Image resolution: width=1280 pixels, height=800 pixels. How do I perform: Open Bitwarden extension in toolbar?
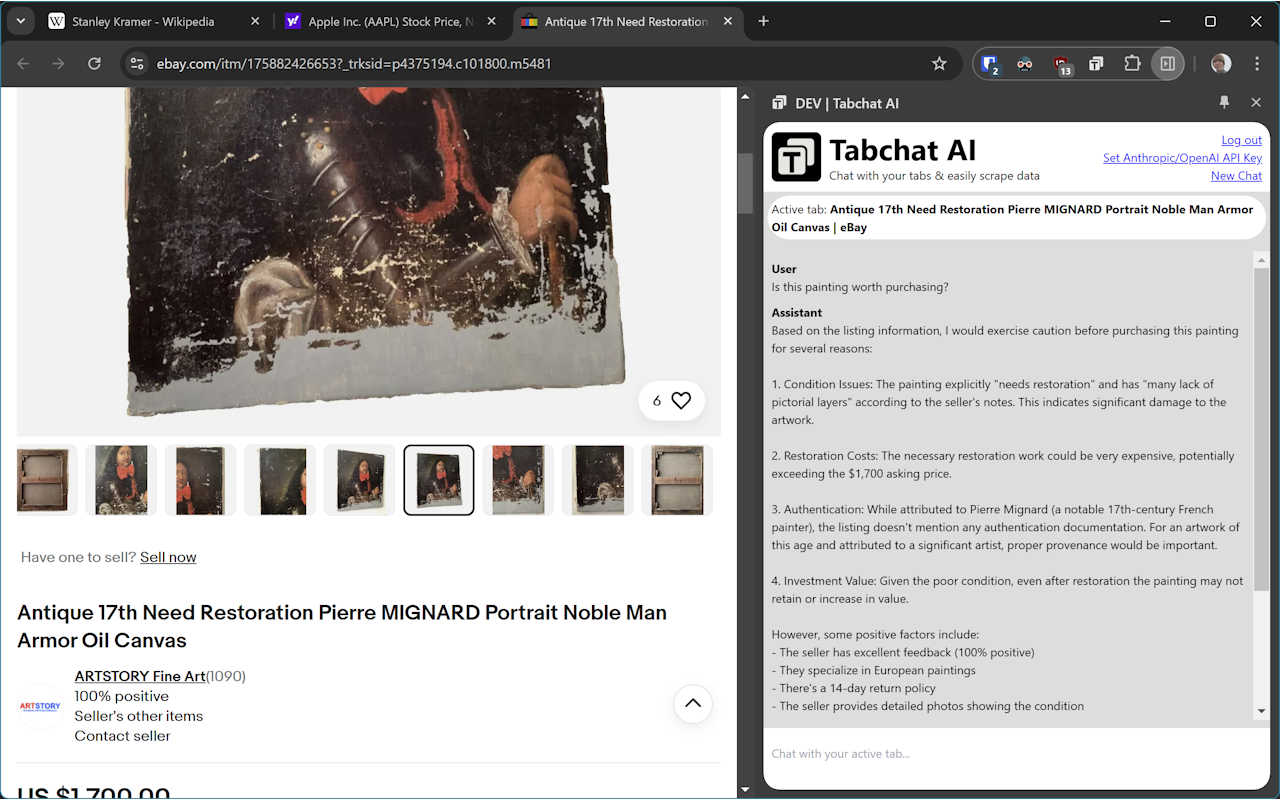(x=990, y=64)
